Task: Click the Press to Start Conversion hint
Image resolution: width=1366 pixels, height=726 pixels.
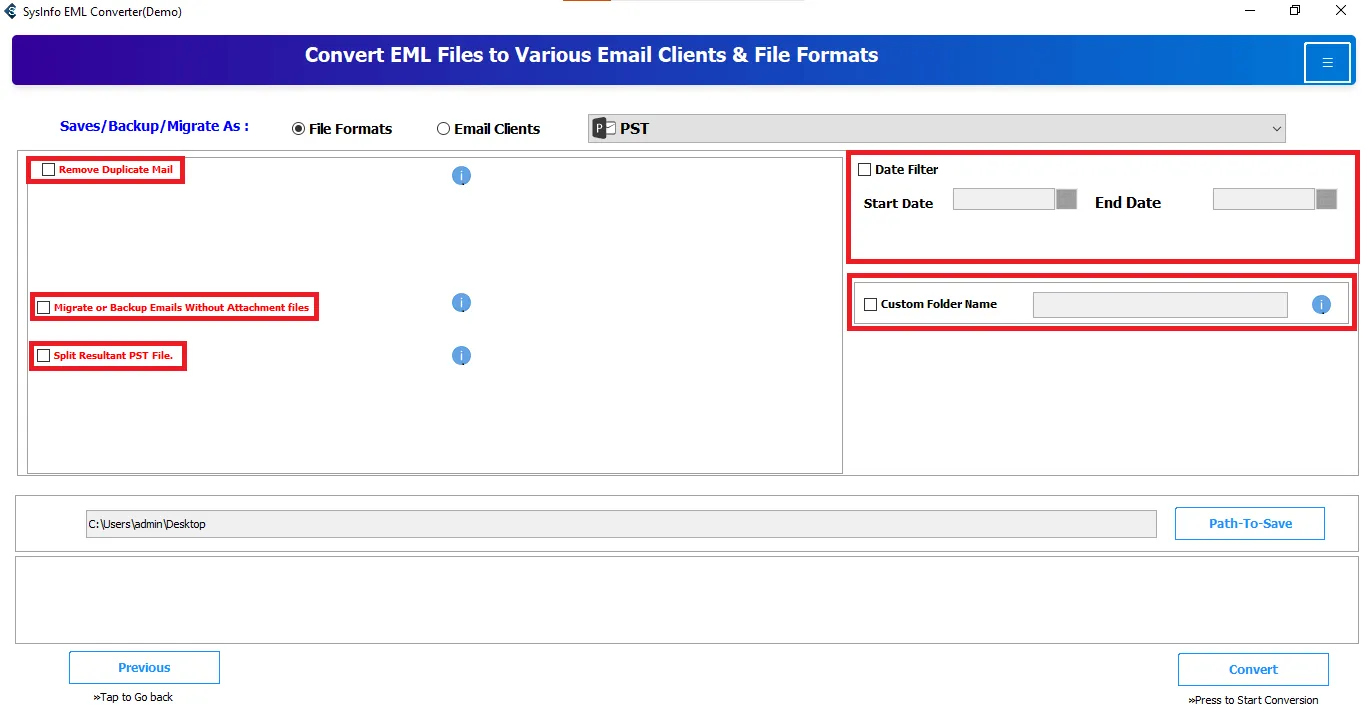Action: [1253, 700]
